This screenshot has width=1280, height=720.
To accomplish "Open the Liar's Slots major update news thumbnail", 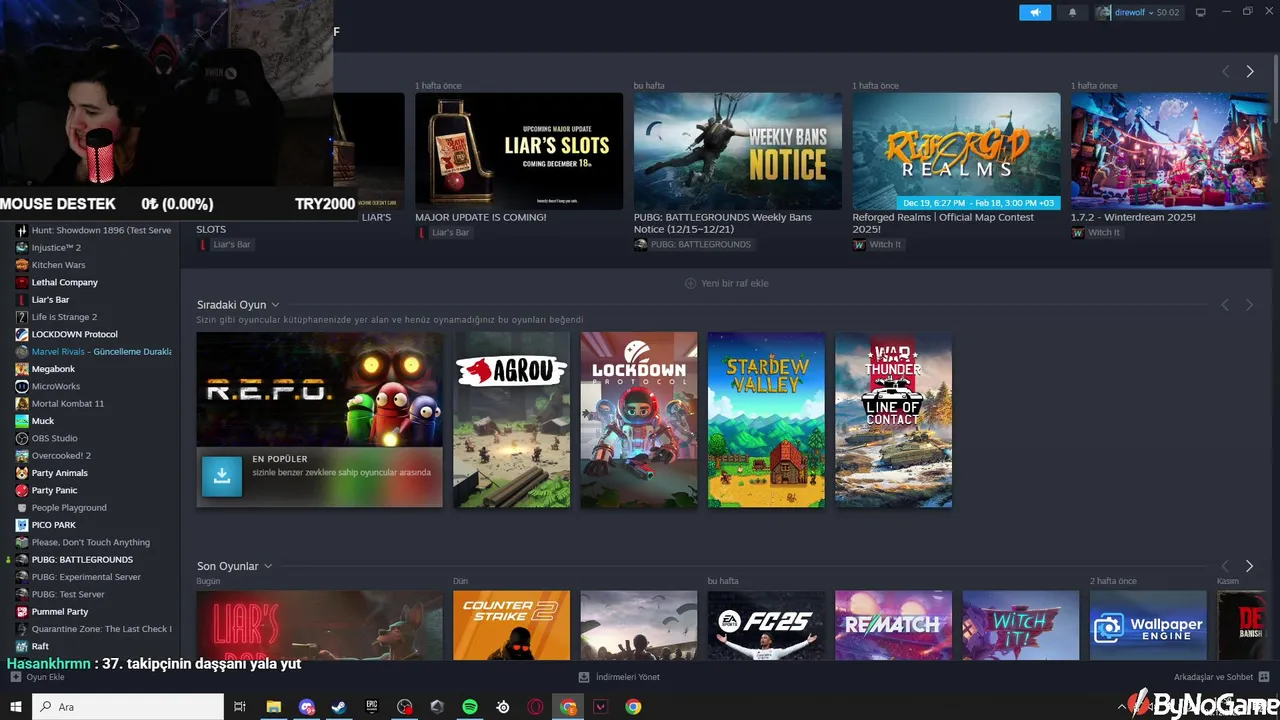I will pyautogui.click(x=519, y=151).
